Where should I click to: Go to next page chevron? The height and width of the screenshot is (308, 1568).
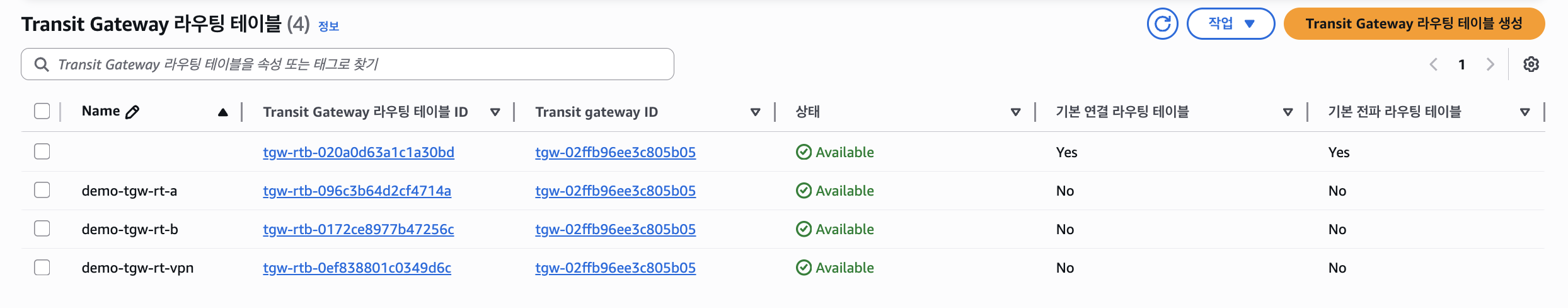(x=1490, y=64)
